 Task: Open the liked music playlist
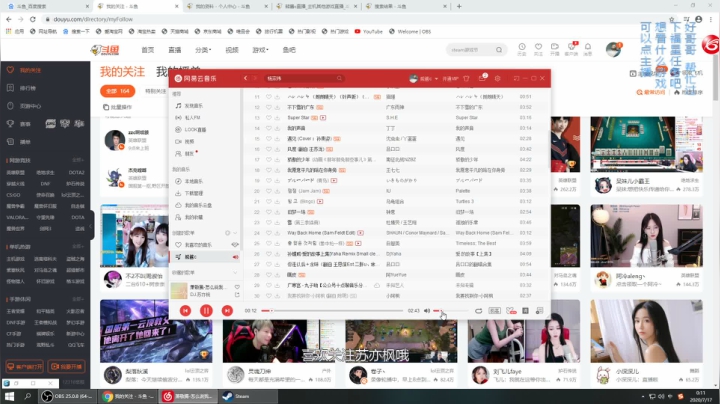point(198,245)
